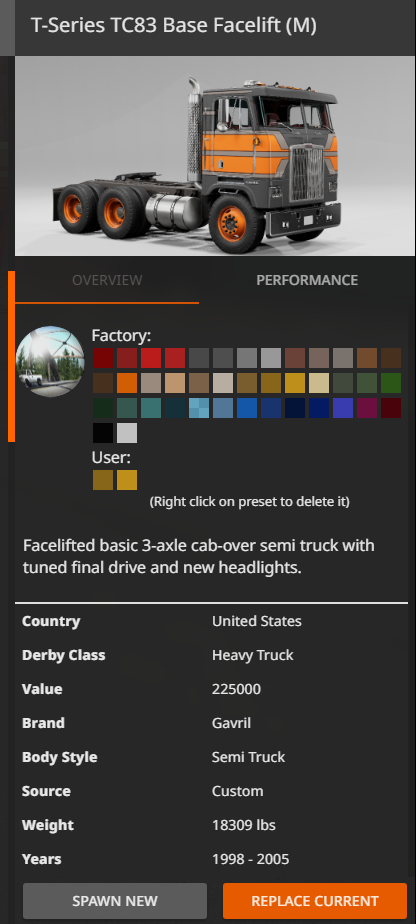Click the Replace Current button
Viewport: 416px width, 924px height.
(x=315, y=900)
